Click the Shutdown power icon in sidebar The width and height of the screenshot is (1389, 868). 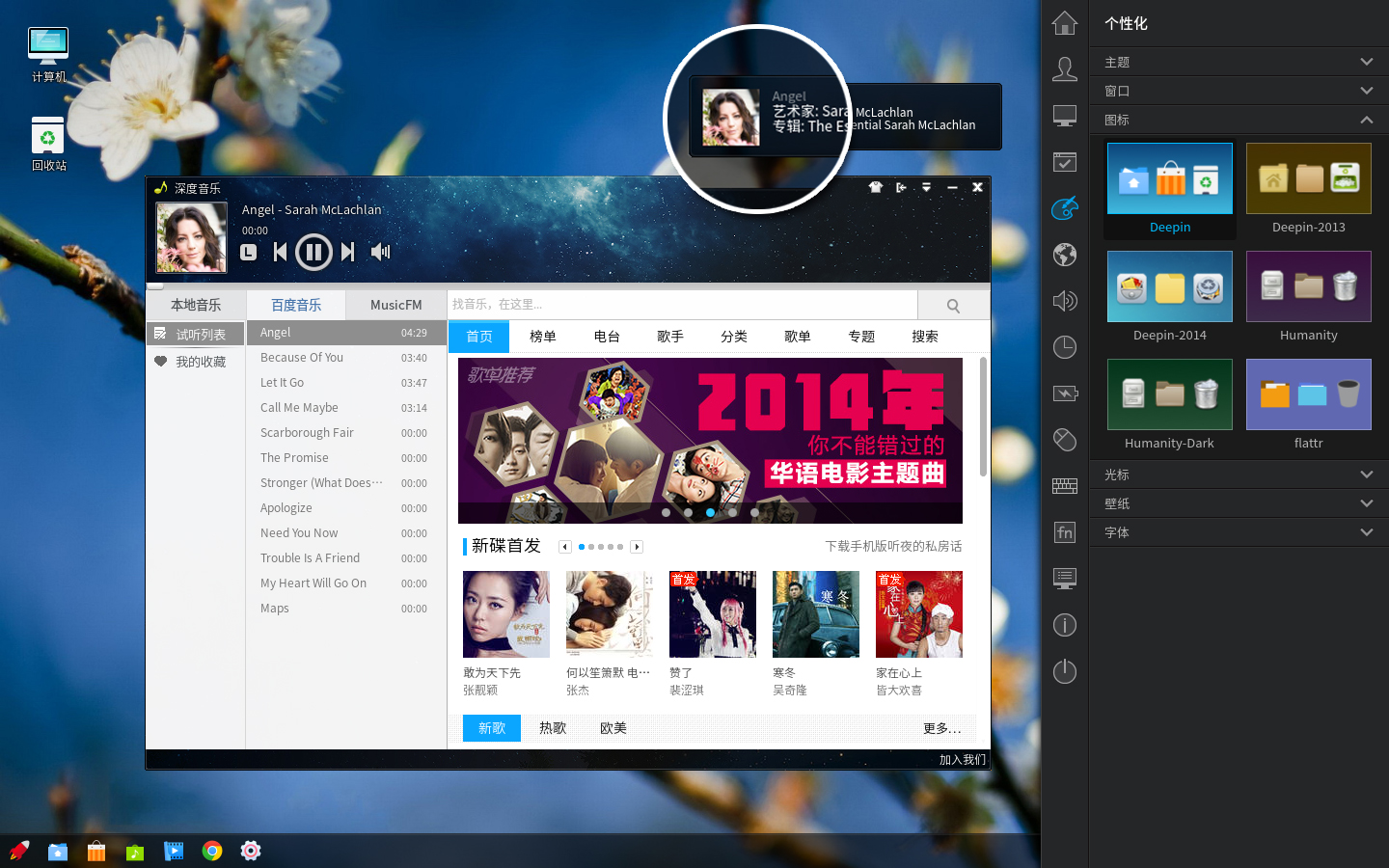(x=1065, y=671)
